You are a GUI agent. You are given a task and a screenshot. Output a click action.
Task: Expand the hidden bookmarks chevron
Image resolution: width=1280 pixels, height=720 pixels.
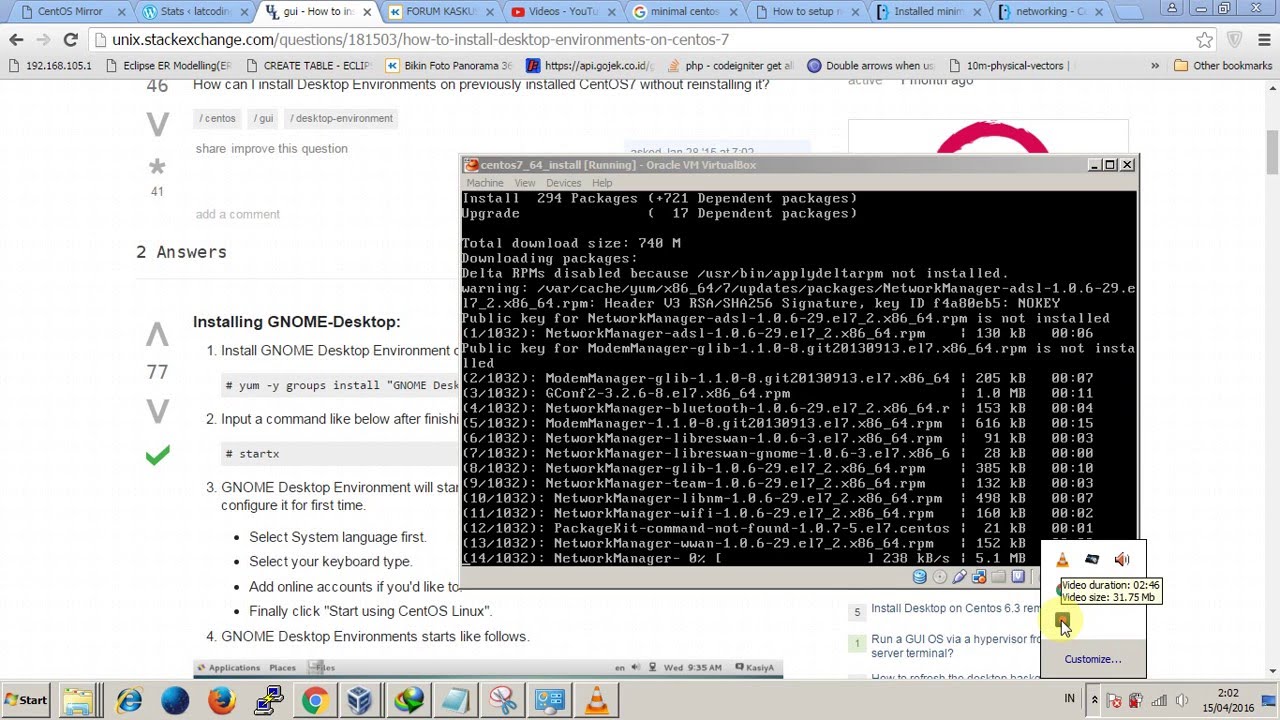click(1155, 66)
